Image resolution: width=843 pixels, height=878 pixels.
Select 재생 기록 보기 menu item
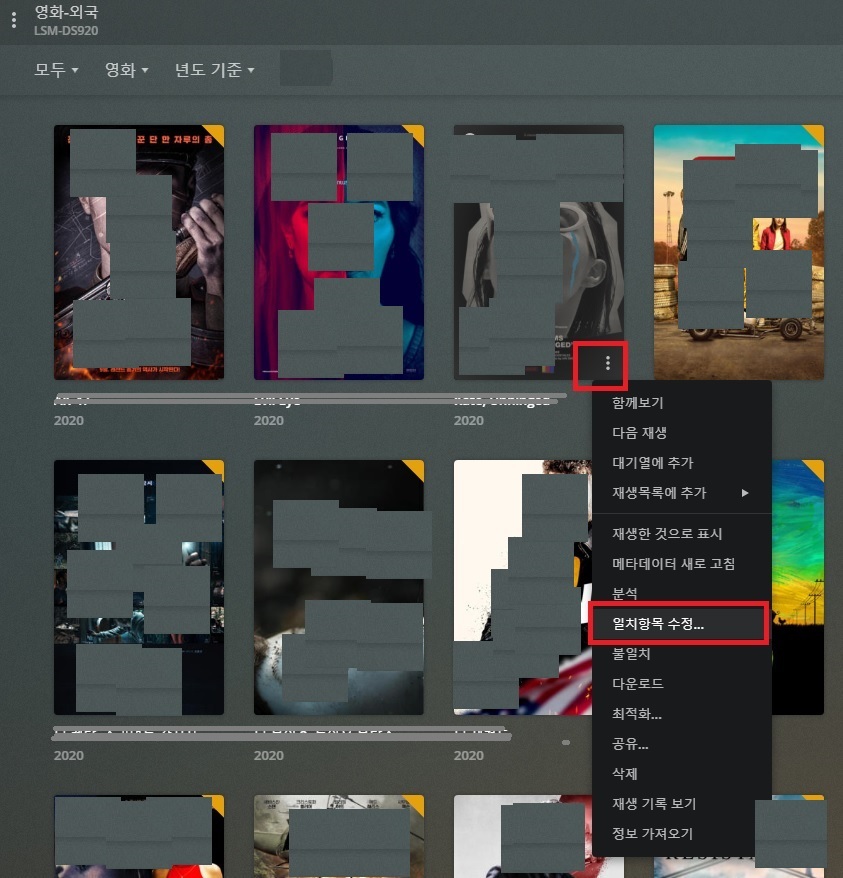[682, 804]
